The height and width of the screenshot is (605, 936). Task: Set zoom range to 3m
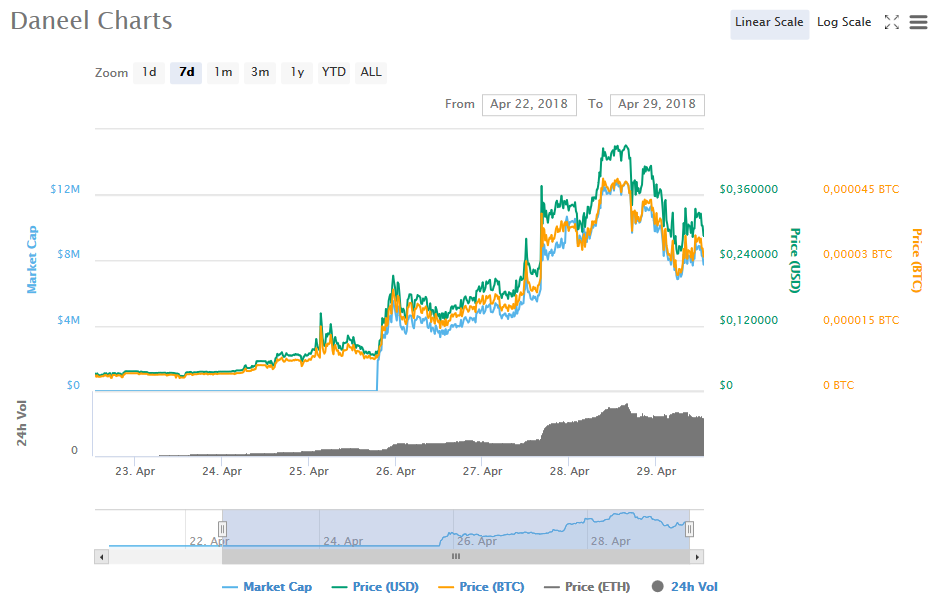[260, 72]
